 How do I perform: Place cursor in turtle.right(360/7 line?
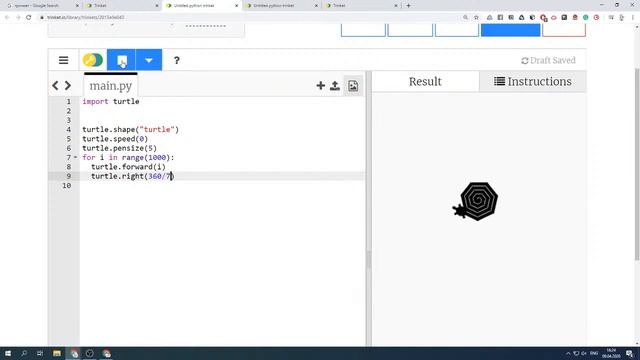click(132, 176)
